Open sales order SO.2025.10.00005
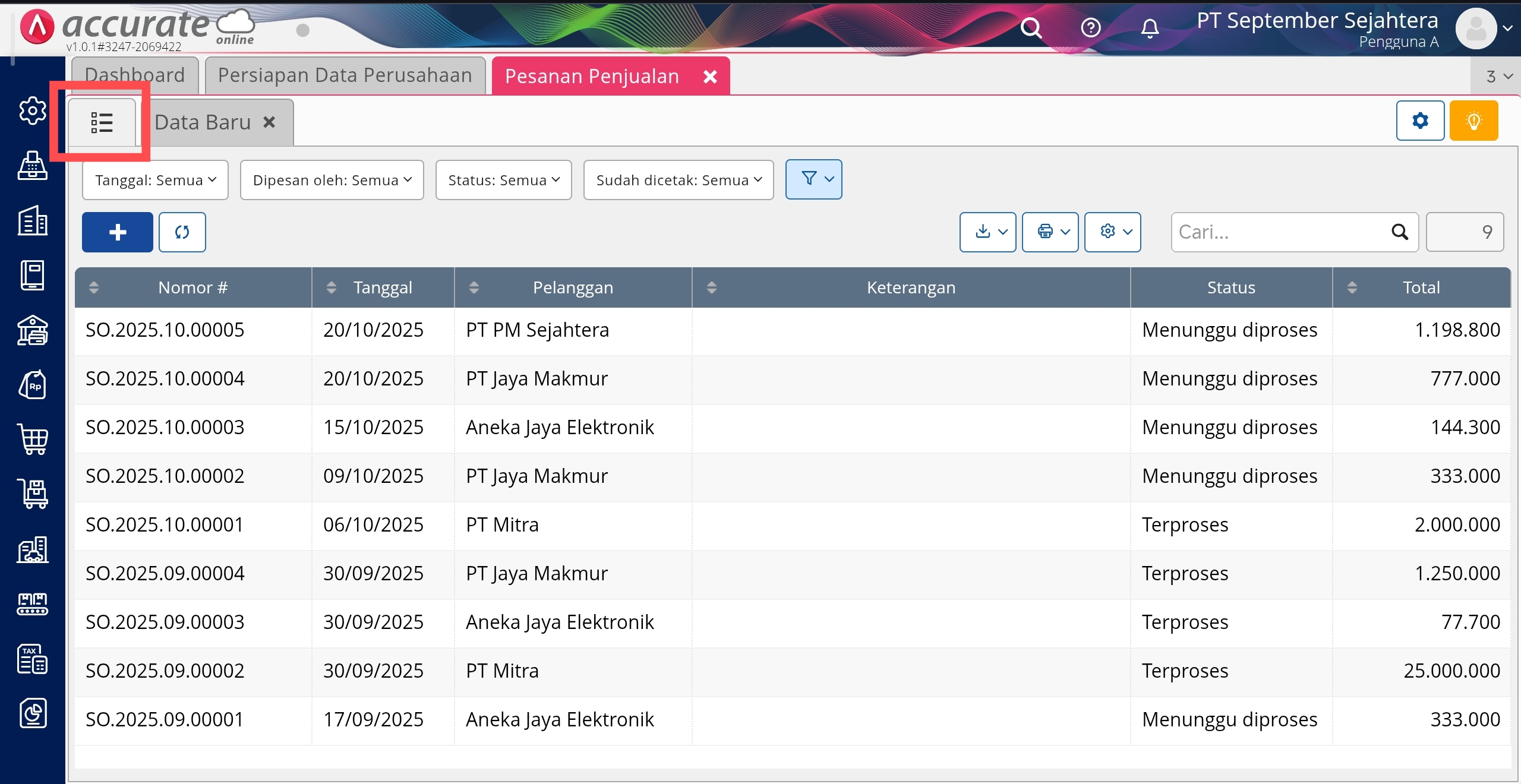The height and width of the screenshot is (784, 1521). coord(165,330)
